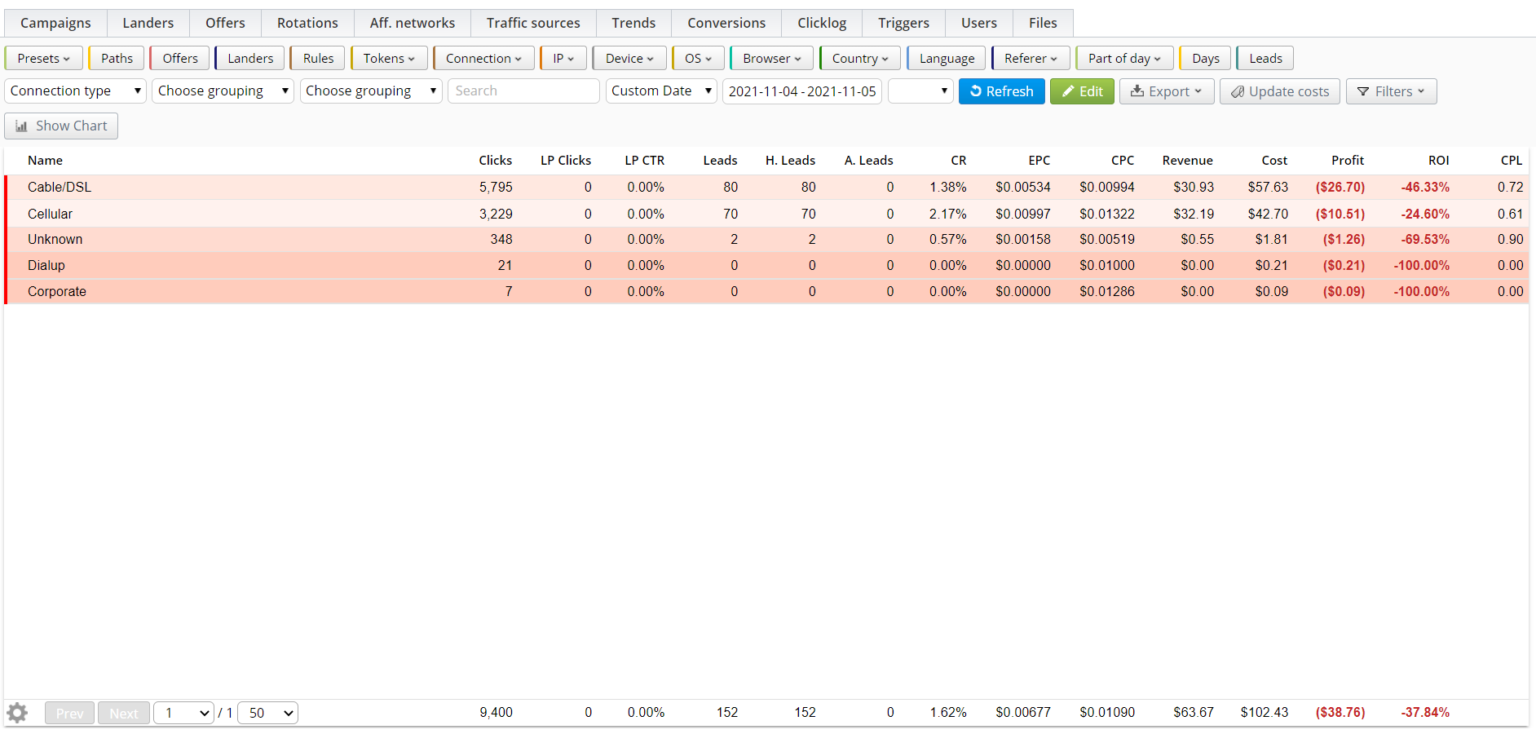Click the Paths report button
The image size is (1536, 734).
pos(116,58)
